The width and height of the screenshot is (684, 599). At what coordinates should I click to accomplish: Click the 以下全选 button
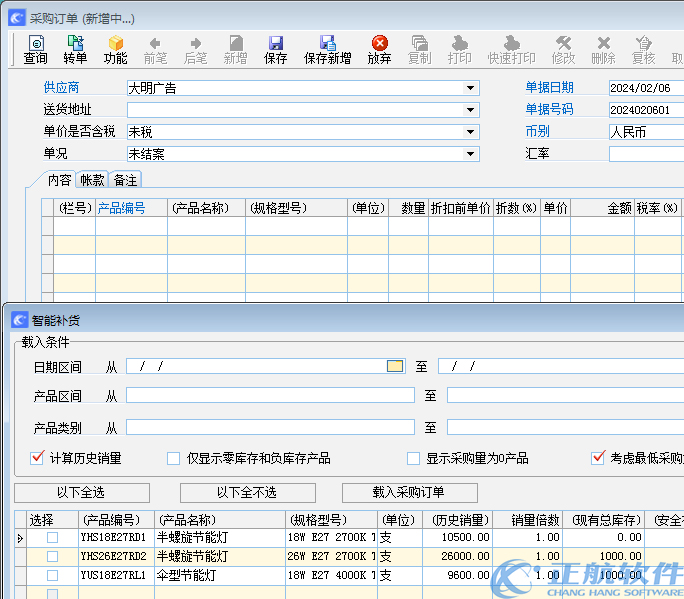(82, 493)
